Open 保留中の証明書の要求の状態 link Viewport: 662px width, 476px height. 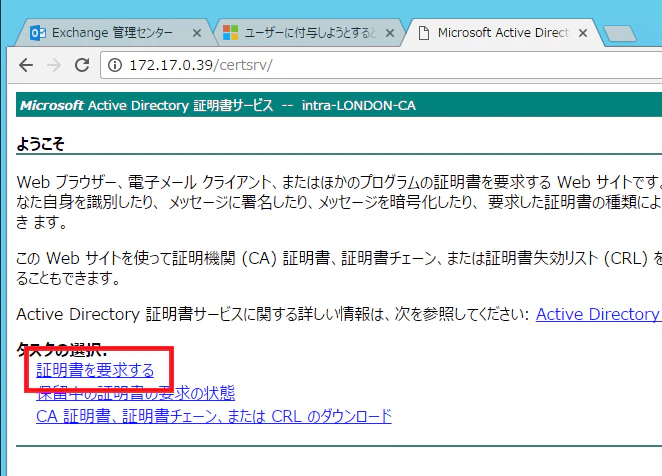136,393
